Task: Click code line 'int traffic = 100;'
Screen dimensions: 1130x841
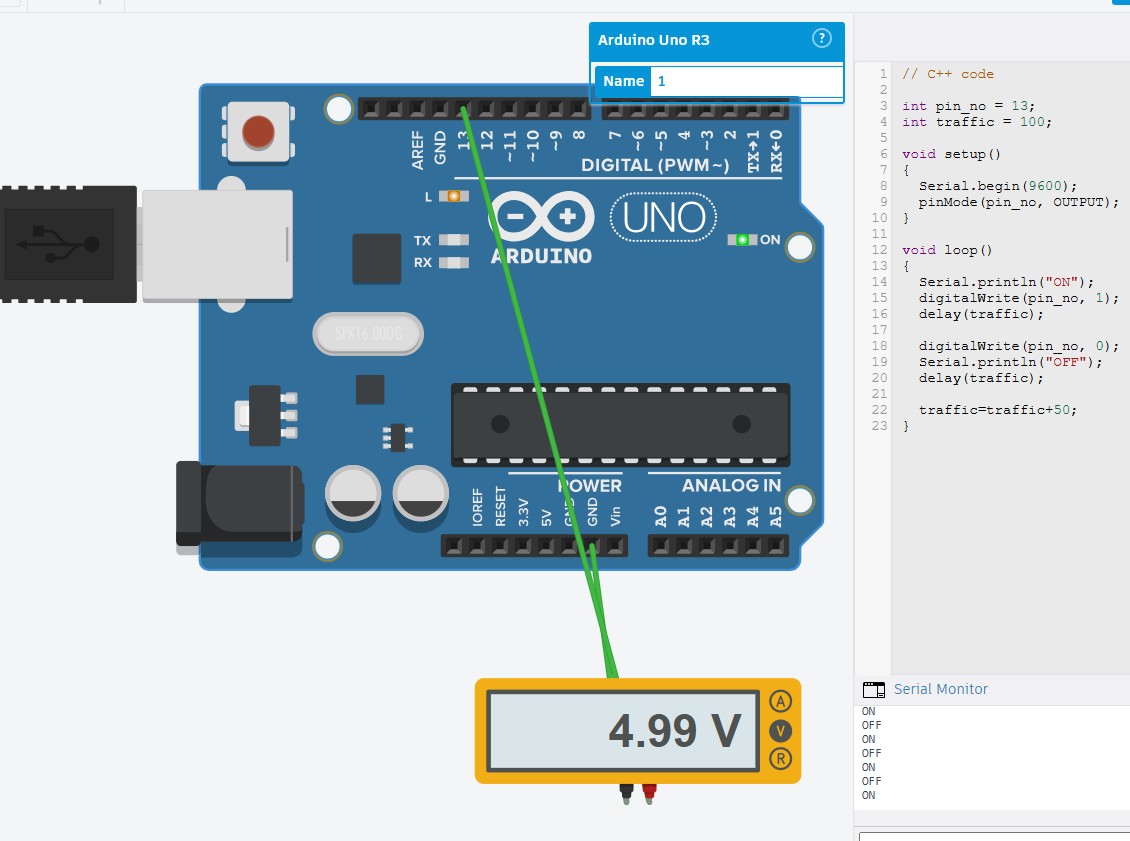Action: pos(976,122)
